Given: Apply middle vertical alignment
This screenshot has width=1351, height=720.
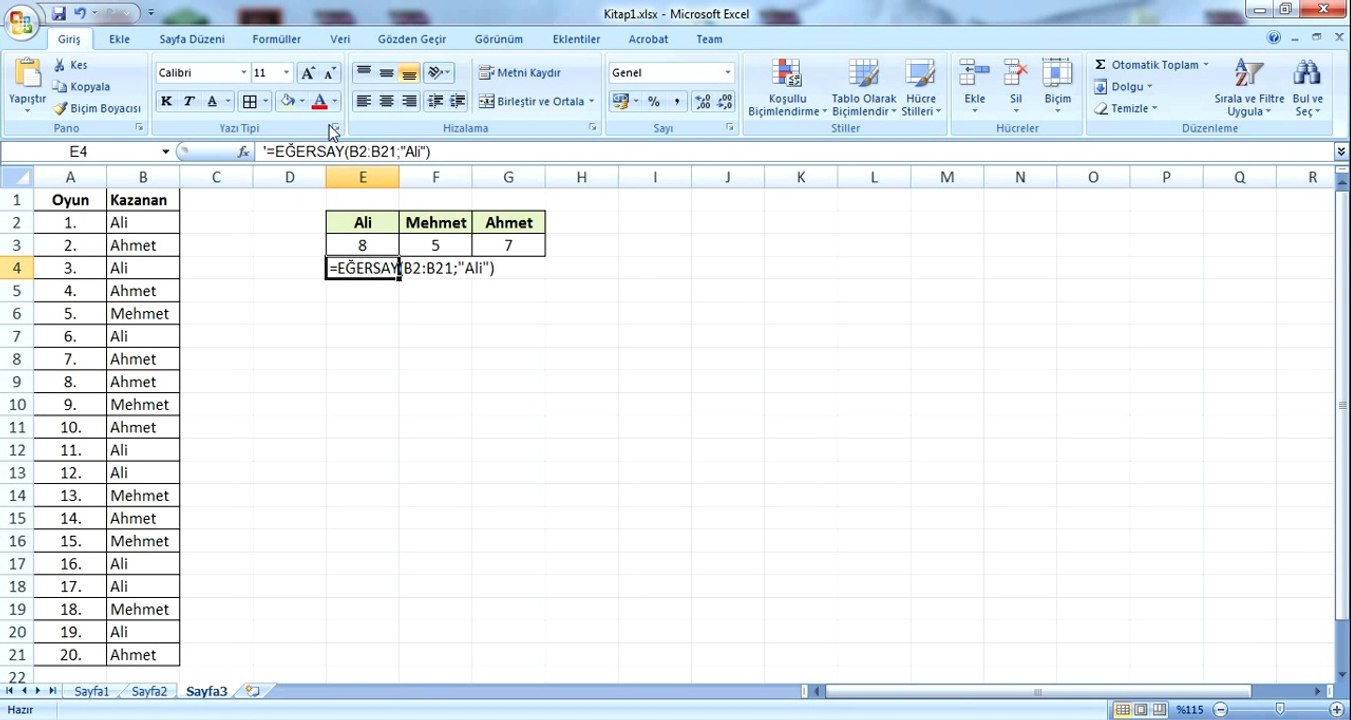Looking at the screenshot, I should click(386, 73).
